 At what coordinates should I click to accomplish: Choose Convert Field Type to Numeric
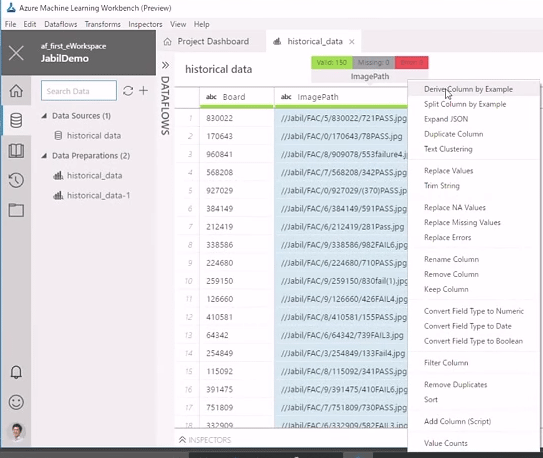click(x=474, y=311)
